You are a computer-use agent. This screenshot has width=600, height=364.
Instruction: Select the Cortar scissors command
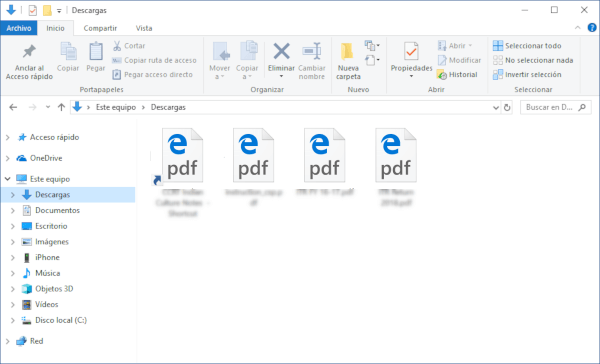pyautogui.click(x=129, y=46)
